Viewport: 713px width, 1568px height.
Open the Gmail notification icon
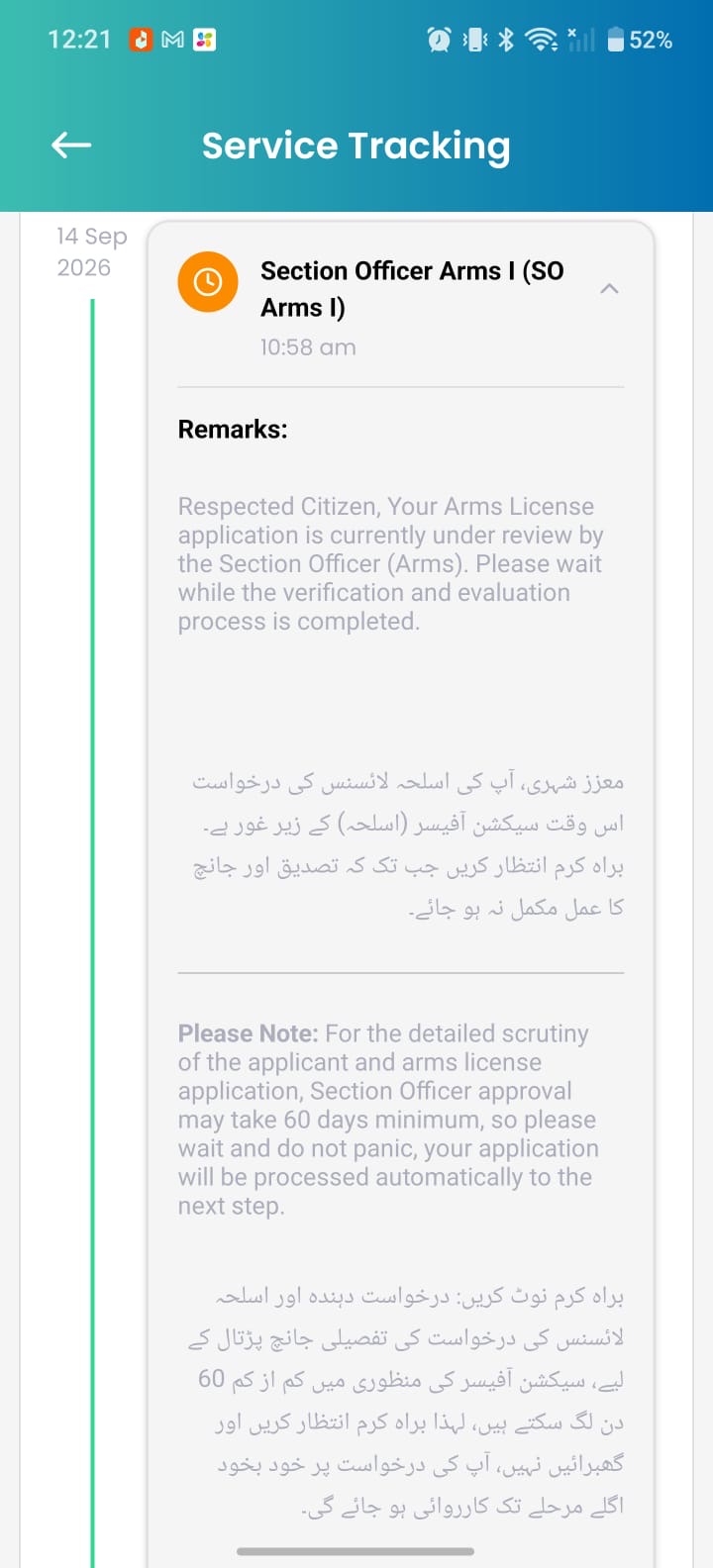click(x=173, y=40)
